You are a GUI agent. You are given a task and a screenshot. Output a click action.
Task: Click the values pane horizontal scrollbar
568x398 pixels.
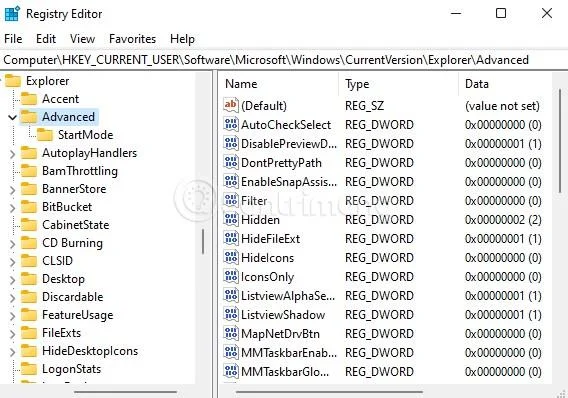tap(329, 391)
